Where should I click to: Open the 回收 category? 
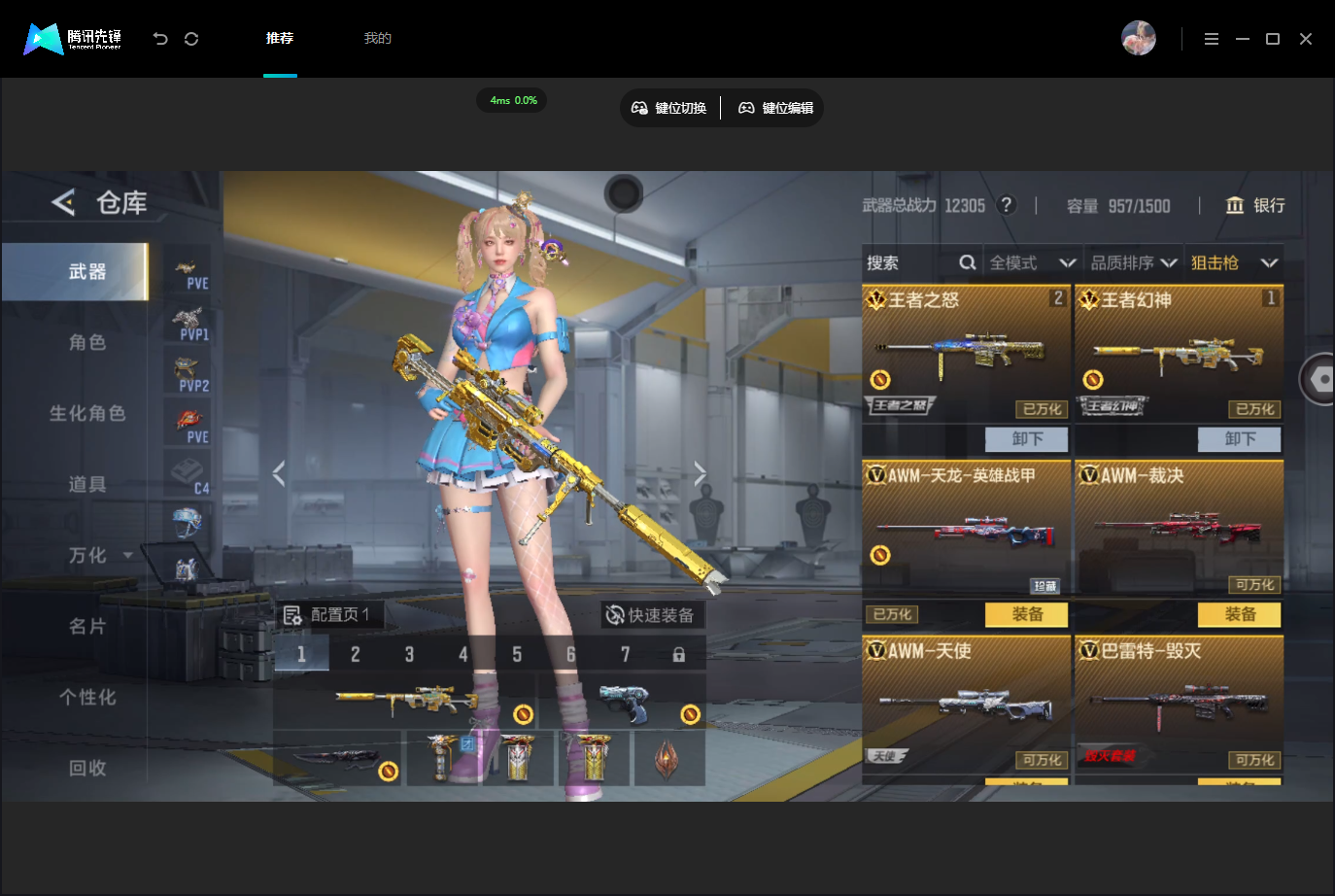coord(87,768)
